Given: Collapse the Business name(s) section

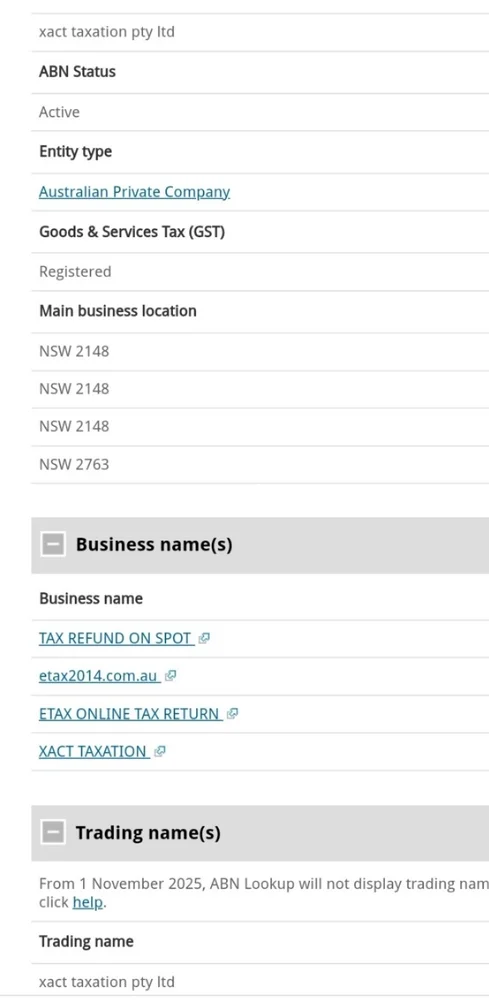Looking at the screenshot, I should click(x=53, y=545).
